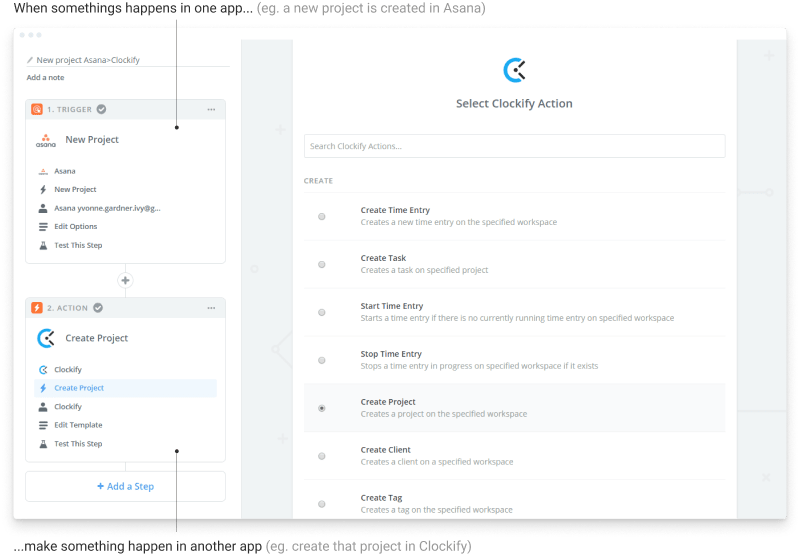Click the Add a Step button
Viewport: 800px width, 555px height.
coord(126,487)
